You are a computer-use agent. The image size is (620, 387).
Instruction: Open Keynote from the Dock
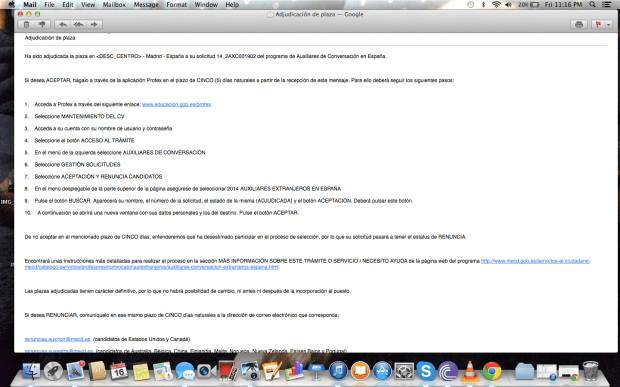[316, 371]
